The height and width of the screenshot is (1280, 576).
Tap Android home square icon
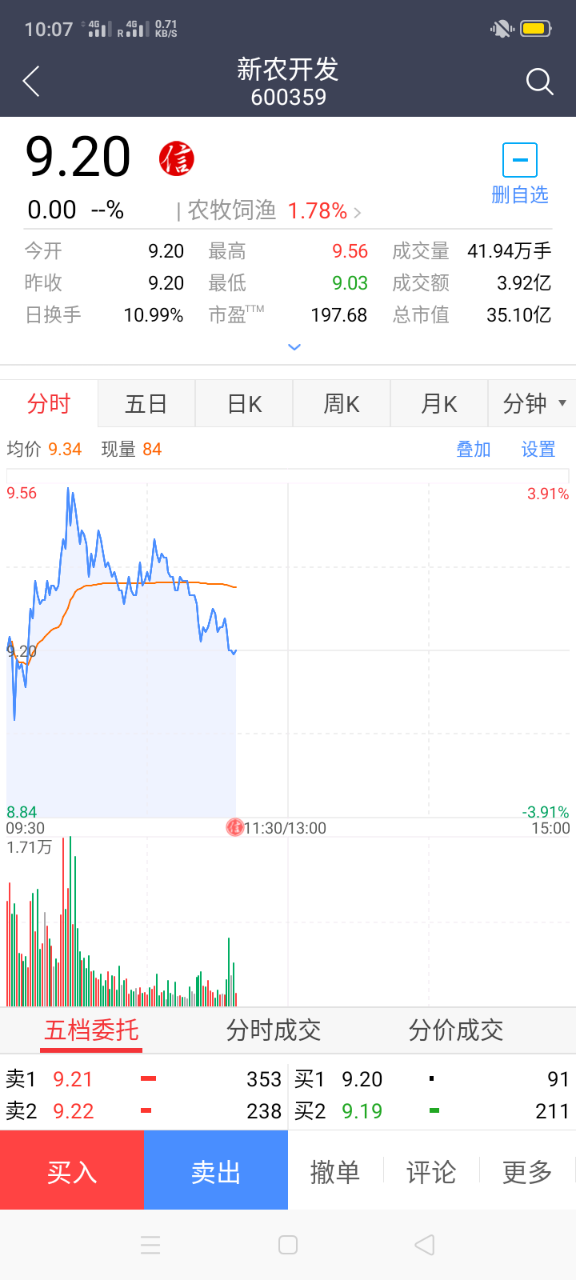(288, 1244)
